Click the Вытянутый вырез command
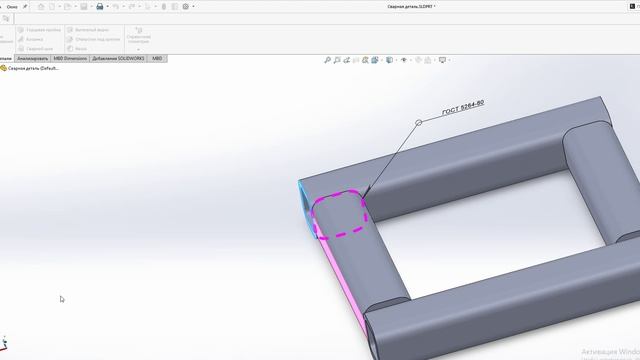Screen dimensions: 640x360 point(88,30)
